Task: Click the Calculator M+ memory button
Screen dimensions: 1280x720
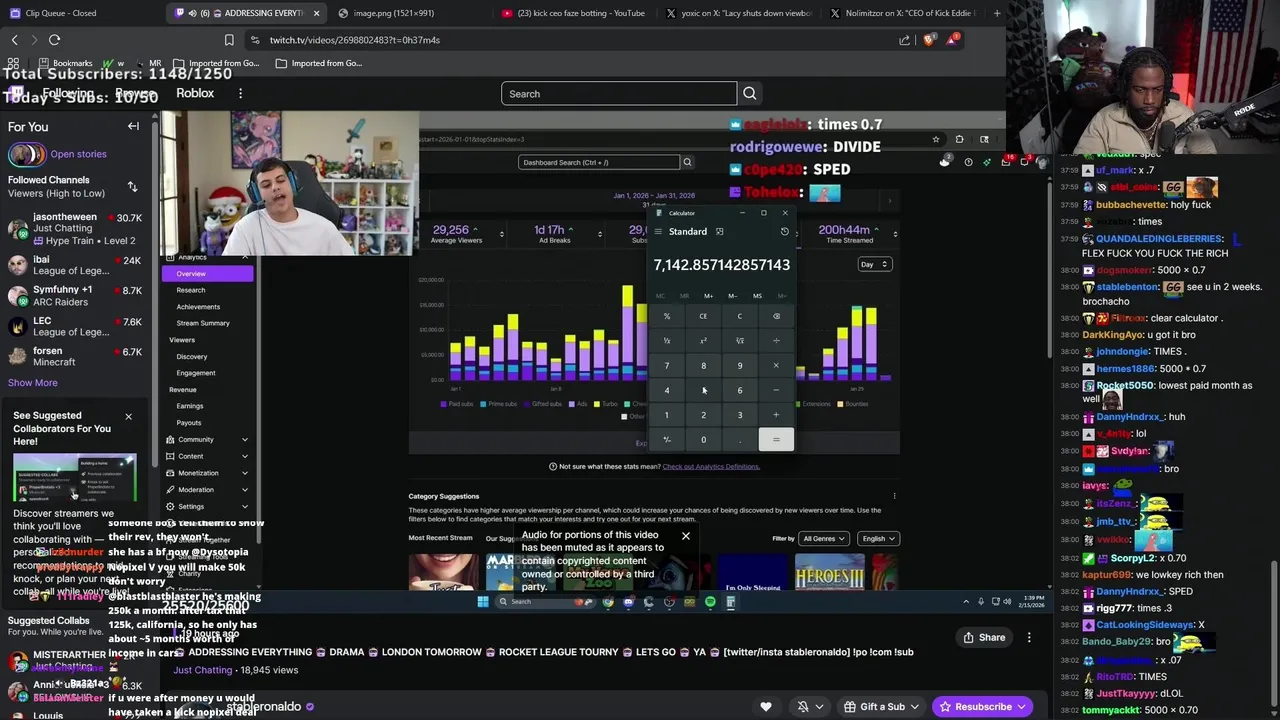Action: (708, 296)
